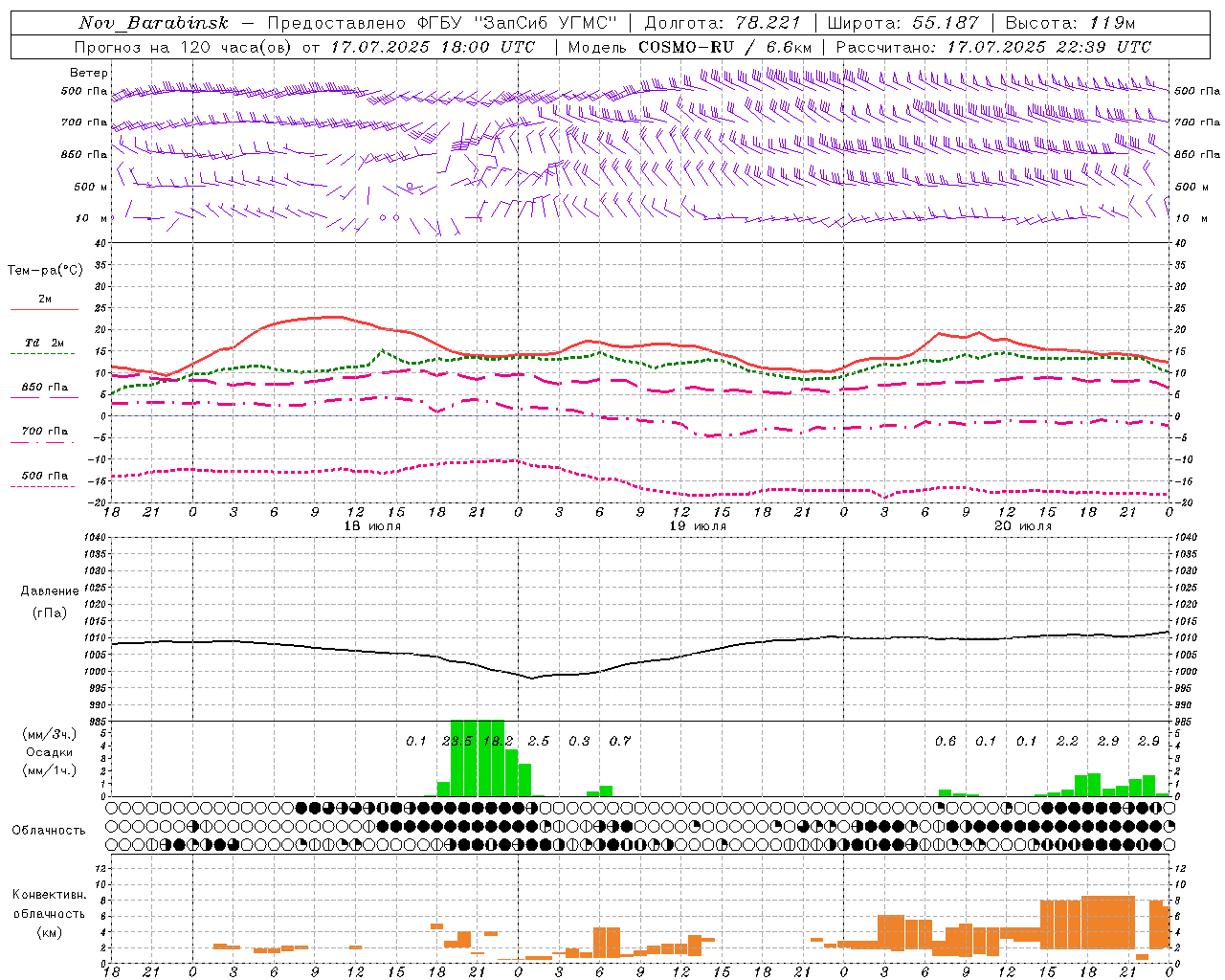The width and height of the screenshot is (1225, 980).
Task: Click the 700 гПа entry in temperature legend
Action: (45, 432)
